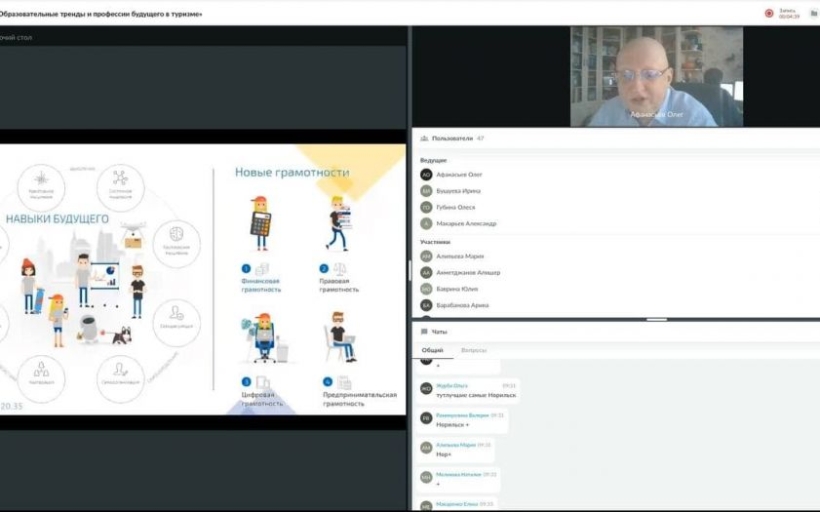Click the presenter webcam video
Image resolution: width=820 pixels, height=512 pixels.
[x=656, y=76]
